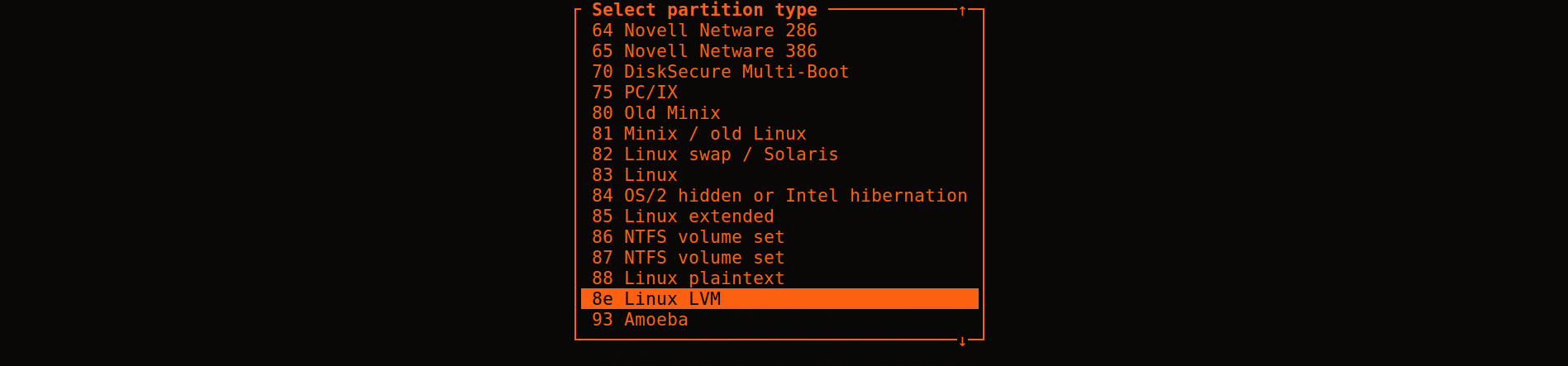The height and width of the screenshot is (366, 1568).
Task: Select the 87 NTFS volume set entry
Action: (x=779, y=258)
